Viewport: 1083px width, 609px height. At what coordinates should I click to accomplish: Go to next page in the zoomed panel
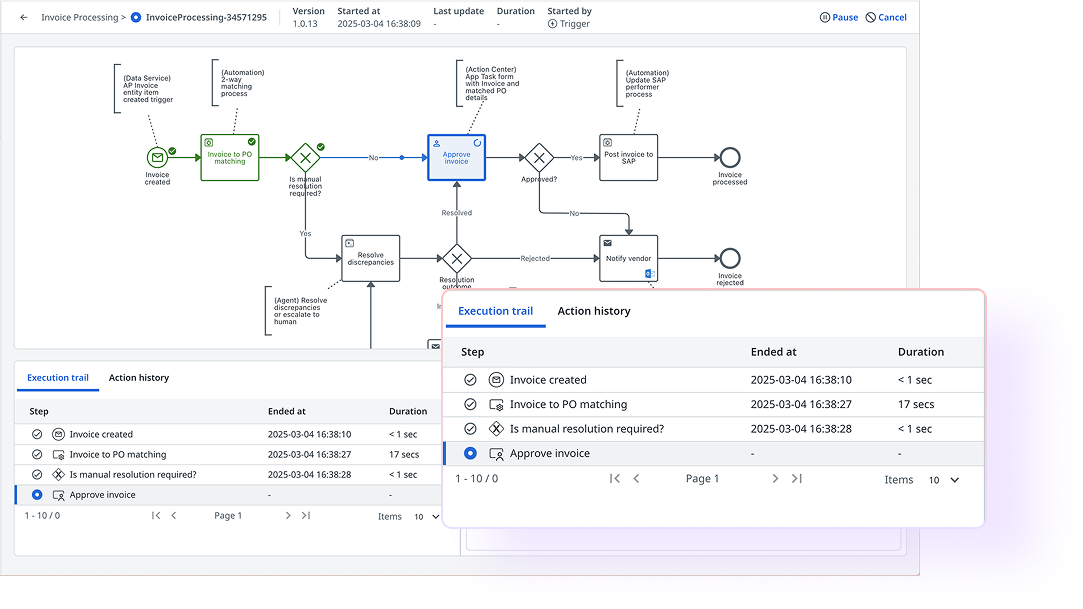[x=775, y=478]
